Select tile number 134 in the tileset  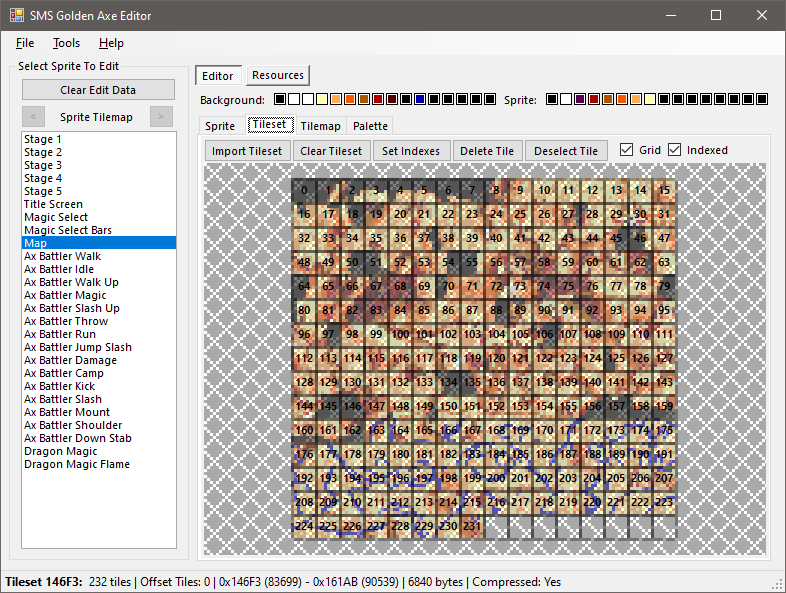[x=448, y=382]
